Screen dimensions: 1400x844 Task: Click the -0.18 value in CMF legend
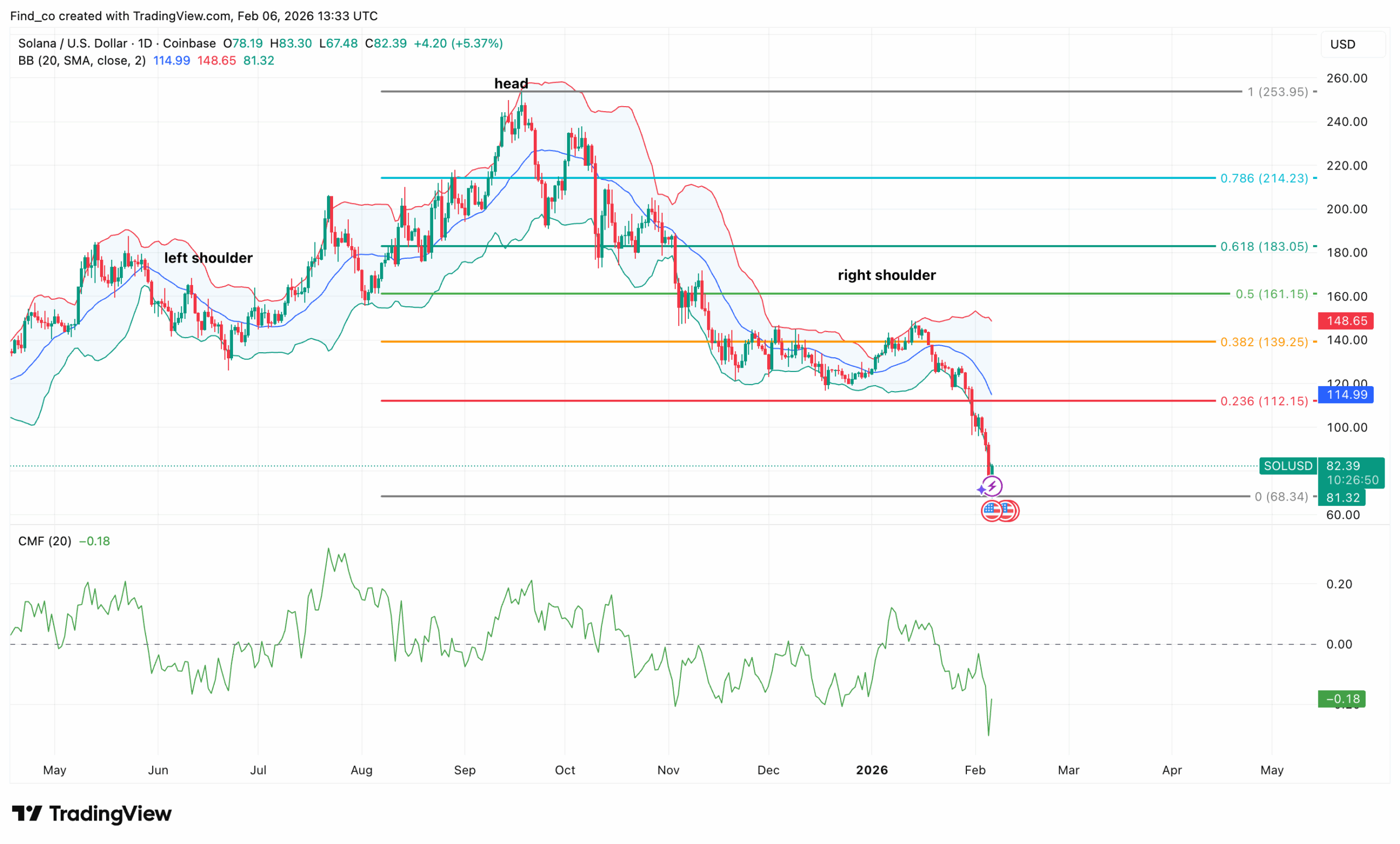pyautogui.click(x=94, y=541)
